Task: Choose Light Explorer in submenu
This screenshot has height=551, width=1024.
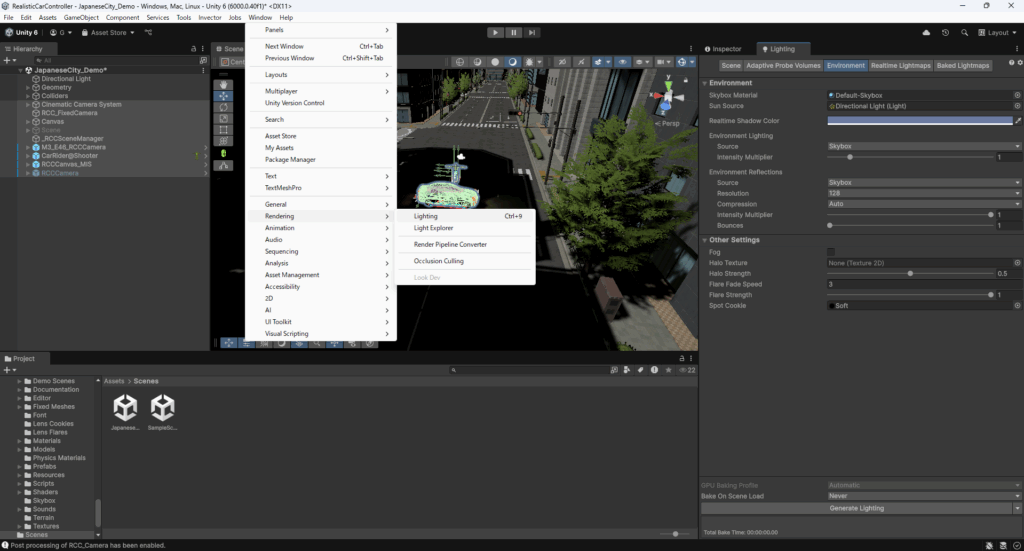Action: (466, 228)
